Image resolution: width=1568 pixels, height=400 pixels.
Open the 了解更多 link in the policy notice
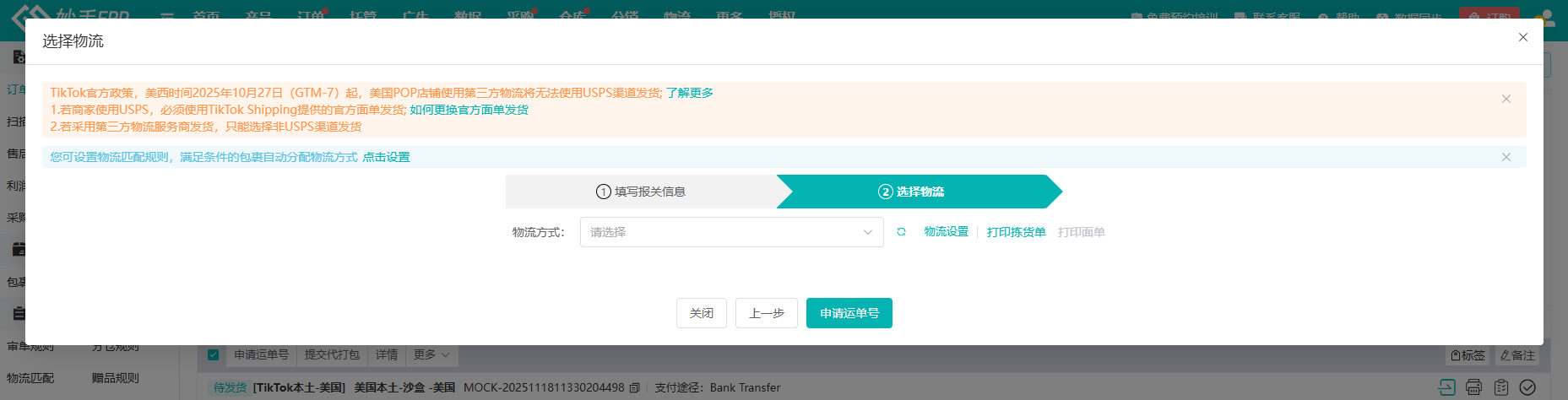(x=689, y=93)
